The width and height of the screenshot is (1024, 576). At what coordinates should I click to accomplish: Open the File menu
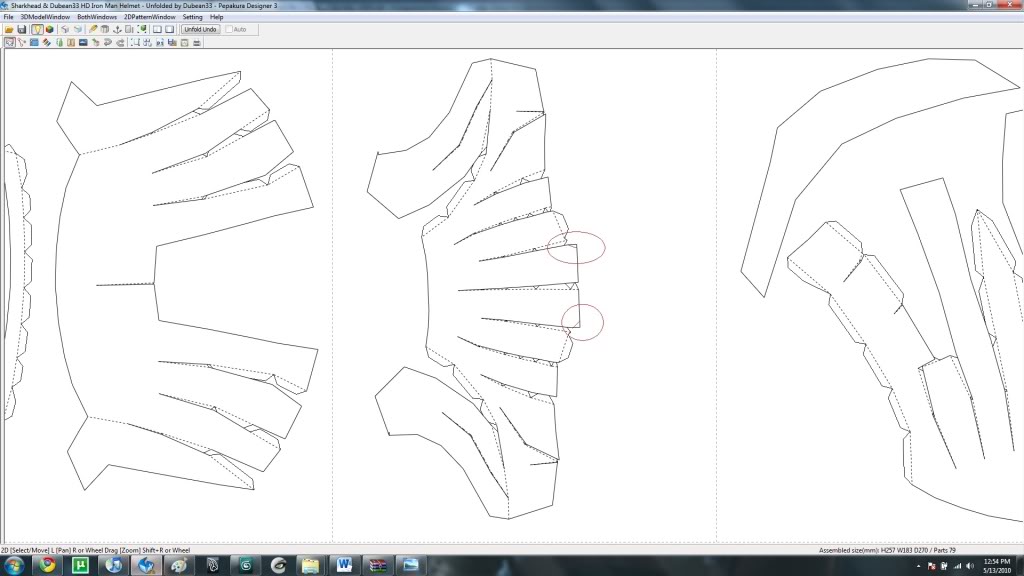(x=8, y=17)
